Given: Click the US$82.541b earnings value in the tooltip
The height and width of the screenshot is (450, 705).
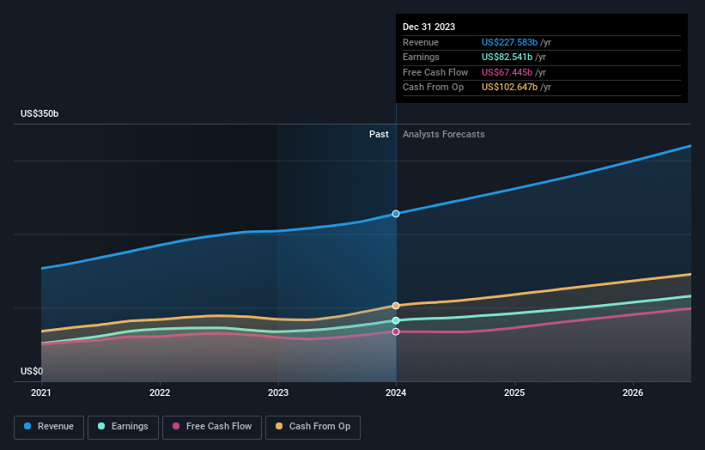Looking at the screenshot, I should pos(506,58).
